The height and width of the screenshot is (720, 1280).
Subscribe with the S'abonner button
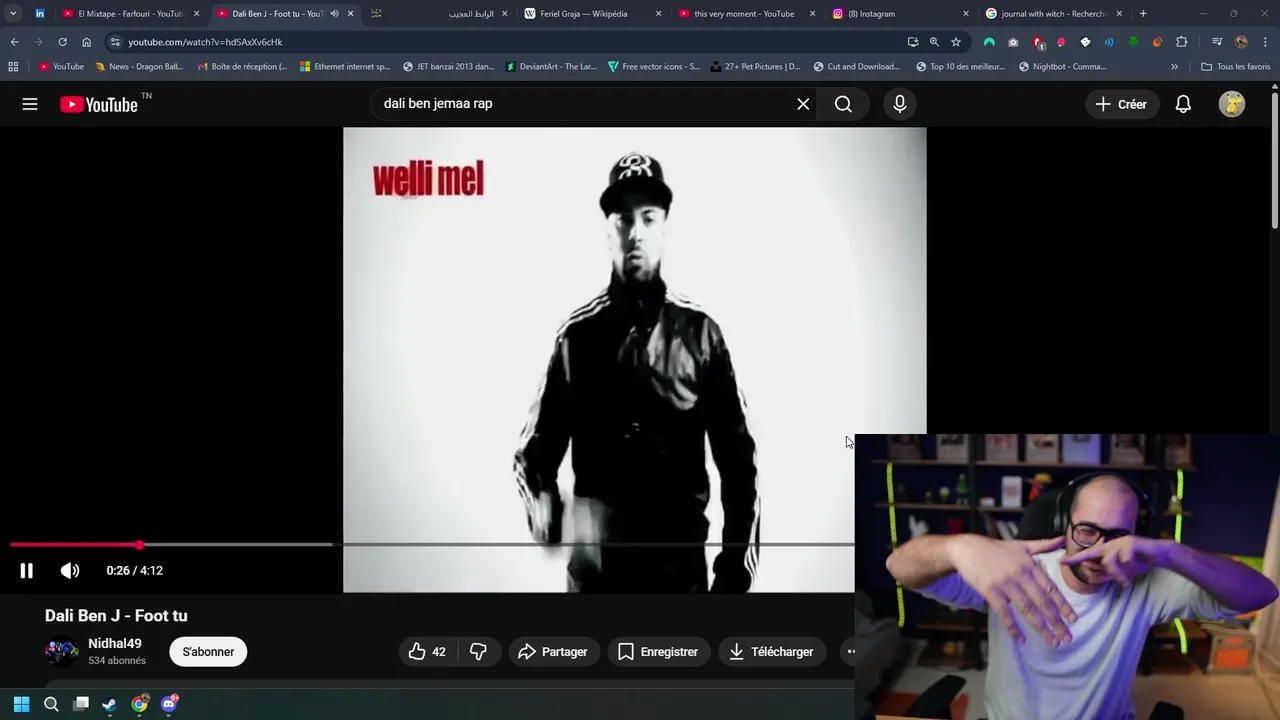[208, 652]
